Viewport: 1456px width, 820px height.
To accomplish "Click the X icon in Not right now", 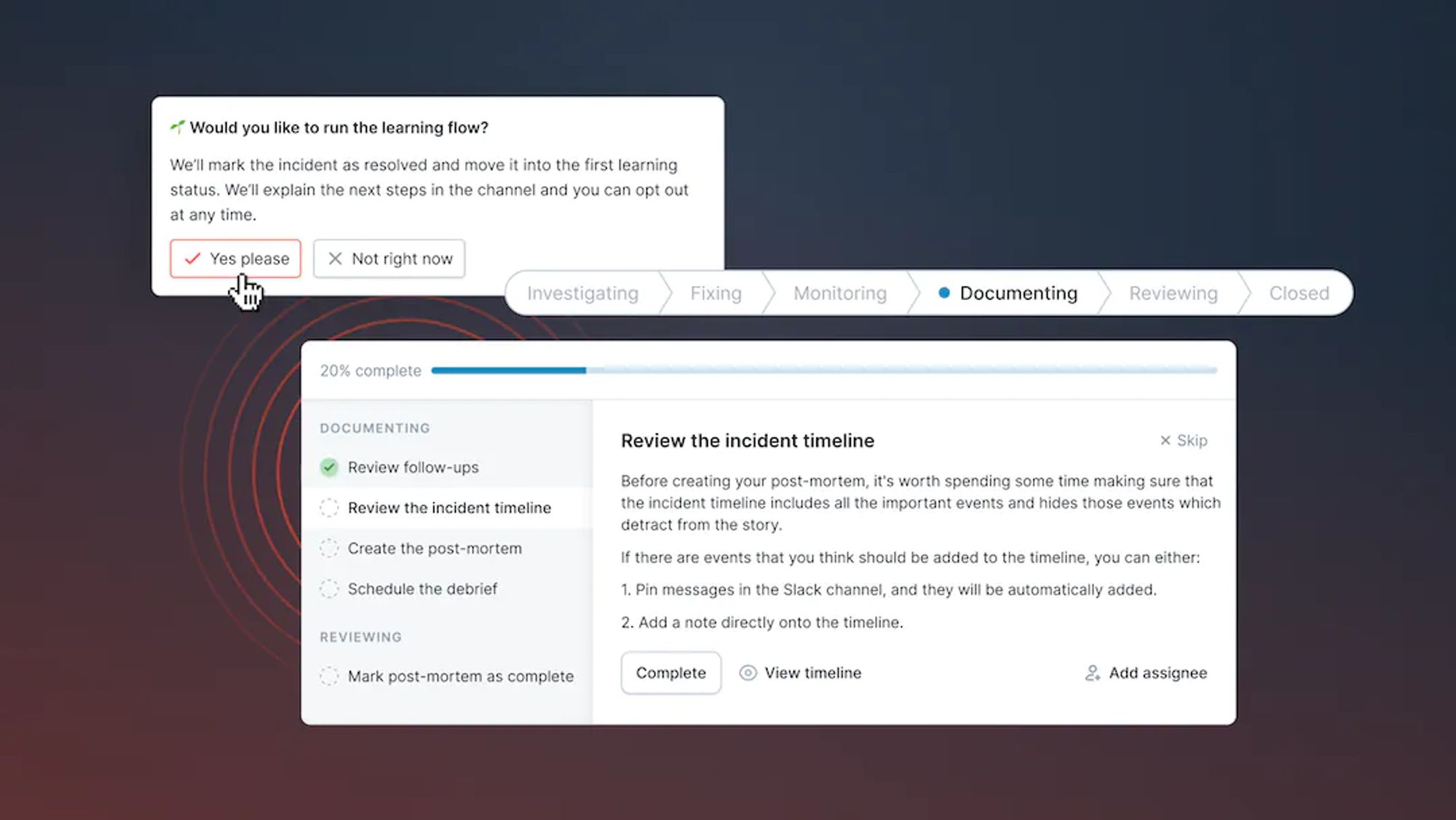I will tap(335, 259).
